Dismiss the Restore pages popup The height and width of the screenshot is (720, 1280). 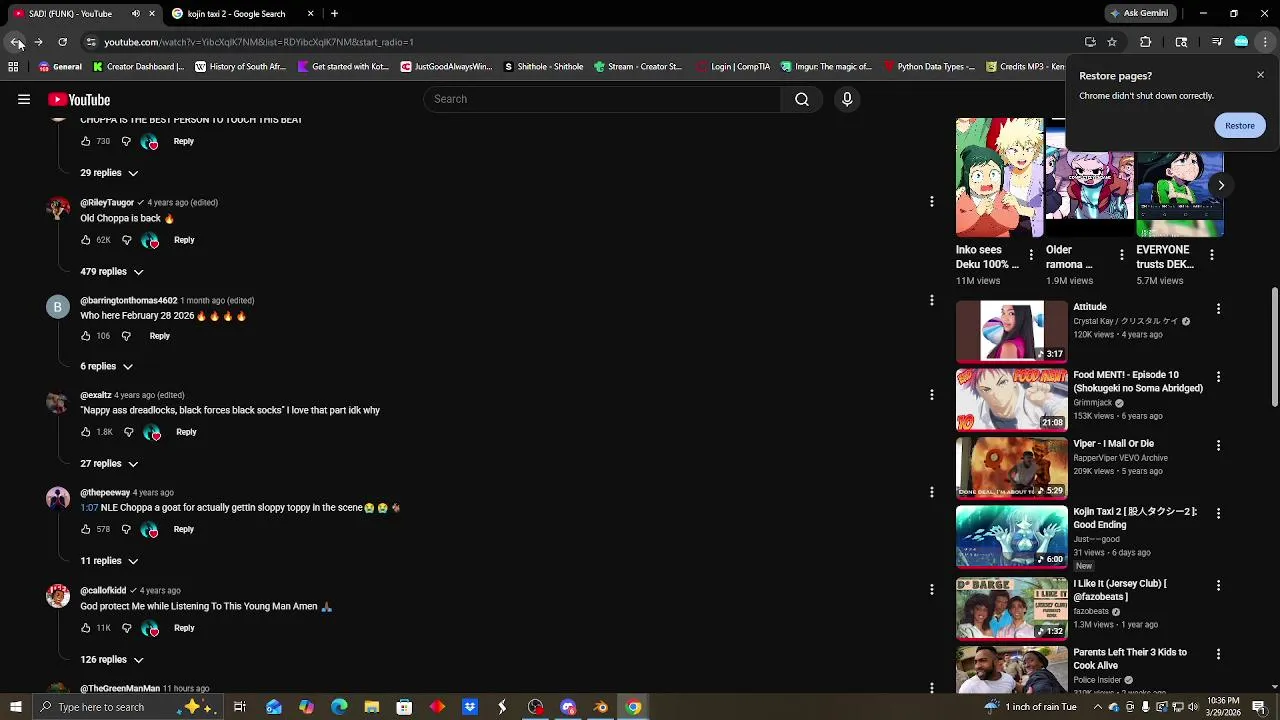[1260, 75]
